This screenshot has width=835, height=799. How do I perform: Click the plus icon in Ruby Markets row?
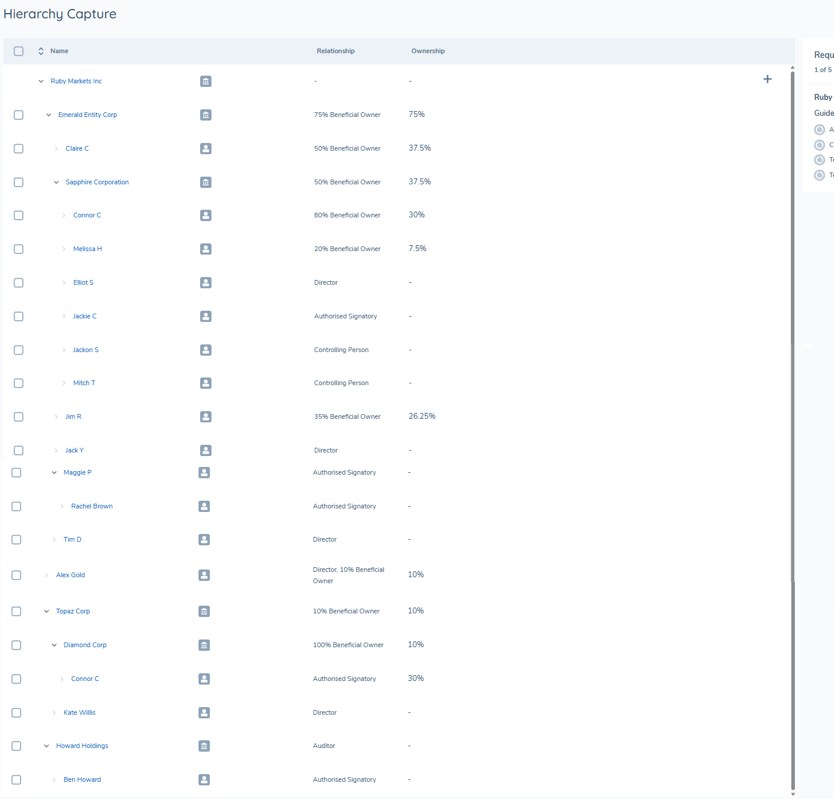767,79
